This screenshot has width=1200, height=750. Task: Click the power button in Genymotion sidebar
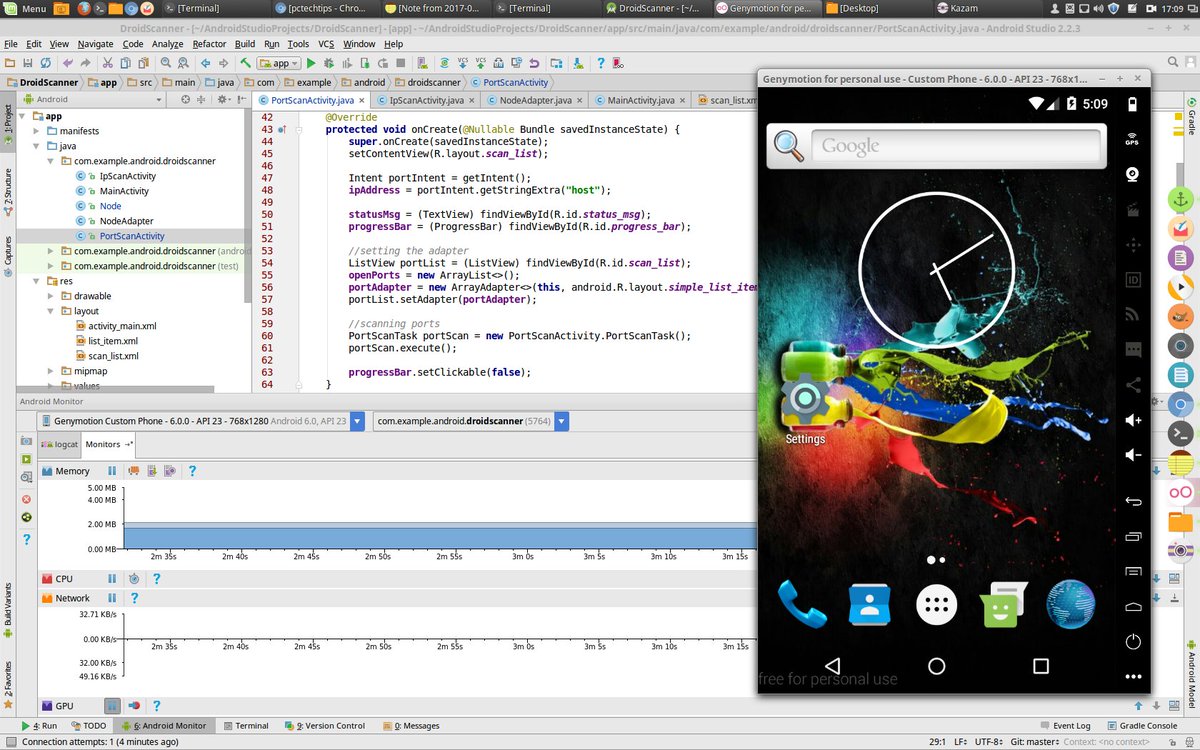click(x=1132, y=641)
